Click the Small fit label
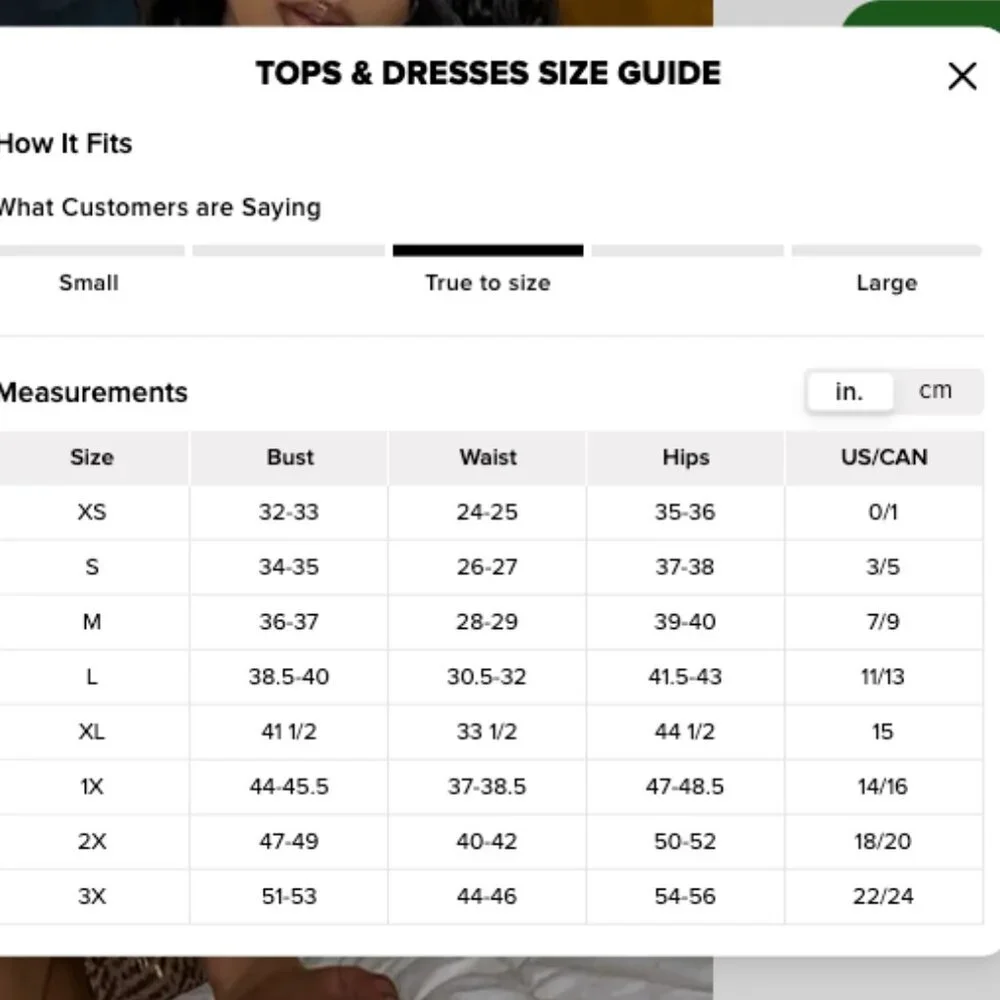 click(89, 283)
